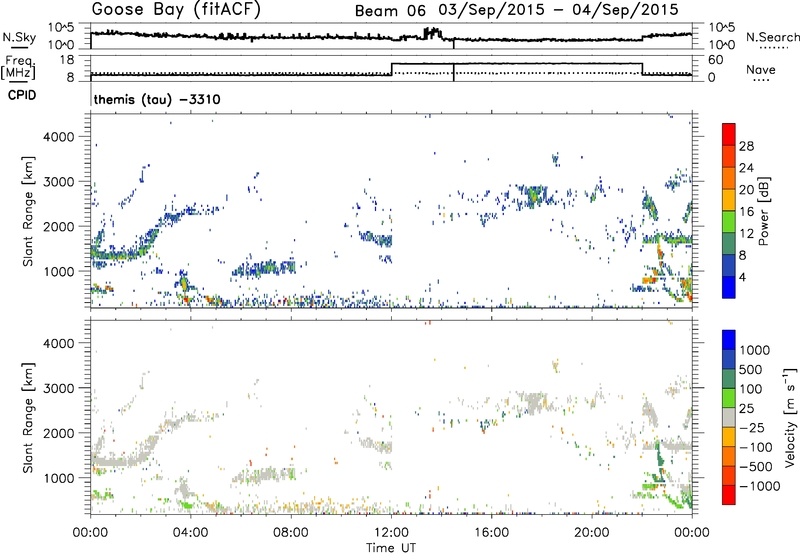Click the "16" label on power colorbar
Image resolution: width=800 pixels, height=554 pixels.
[746, 212]
